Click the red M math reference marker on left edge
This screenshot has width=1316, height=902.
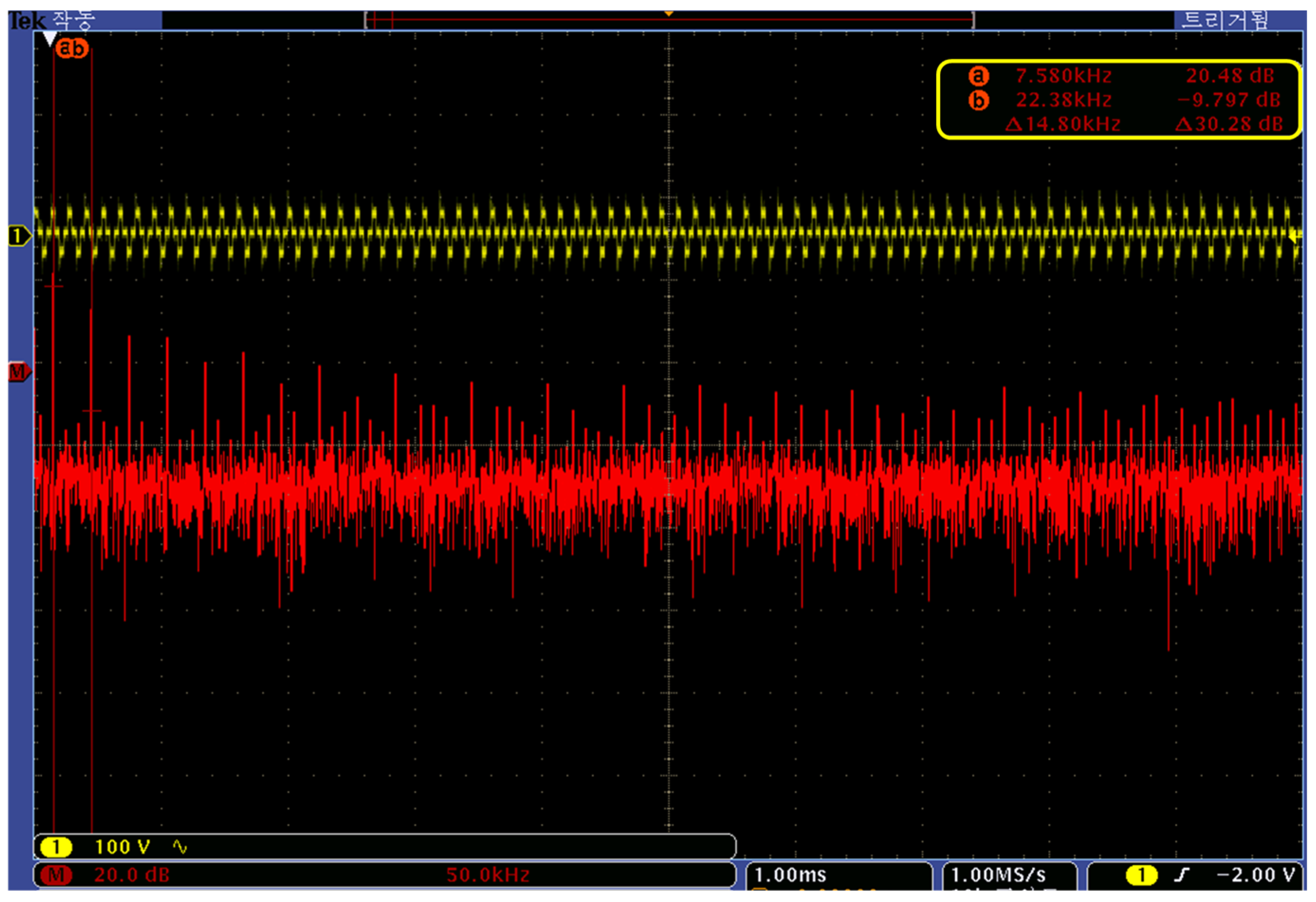pos(19,372)
